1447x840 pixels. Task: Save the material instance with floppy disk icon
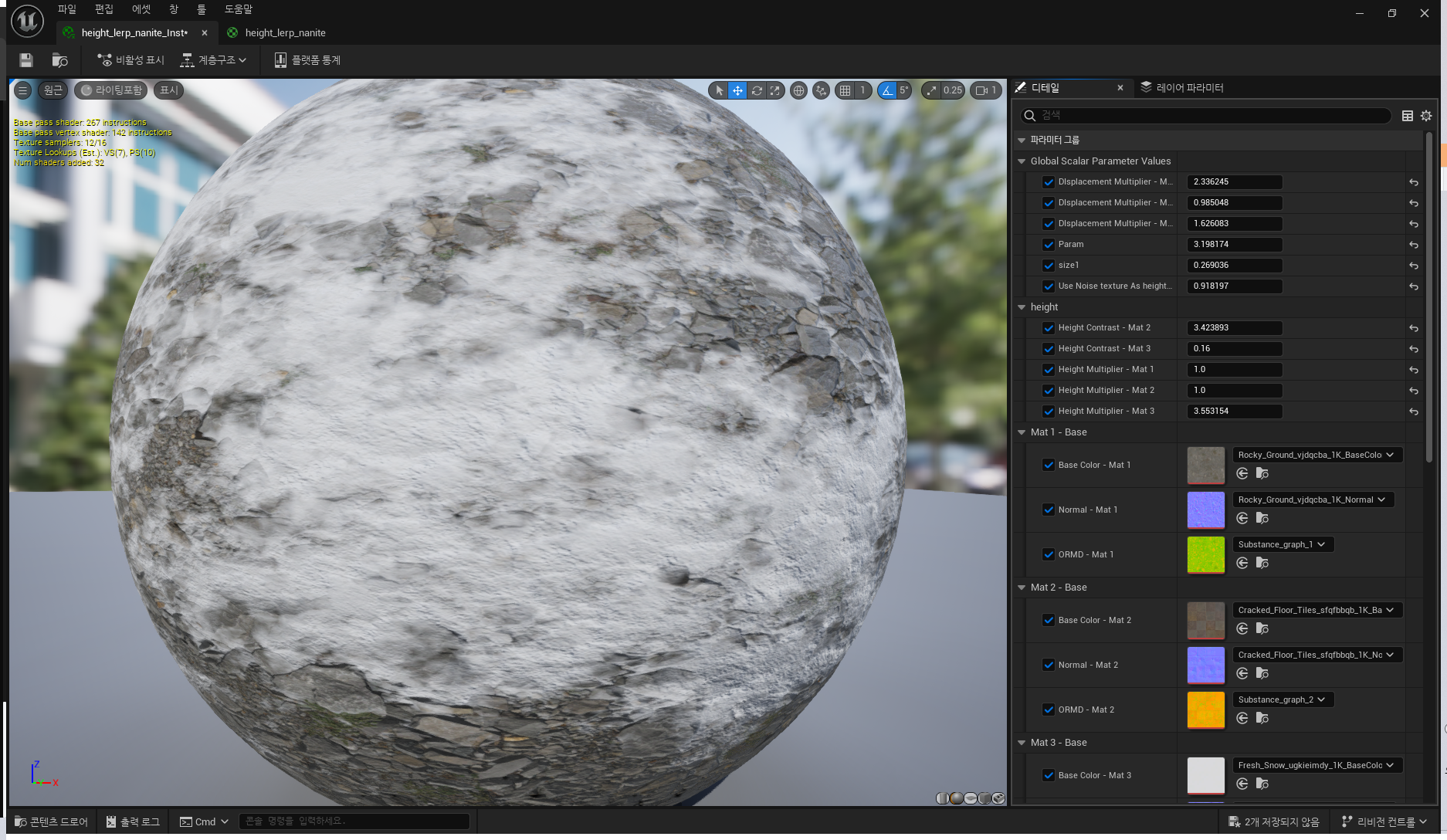click(26, 60)
